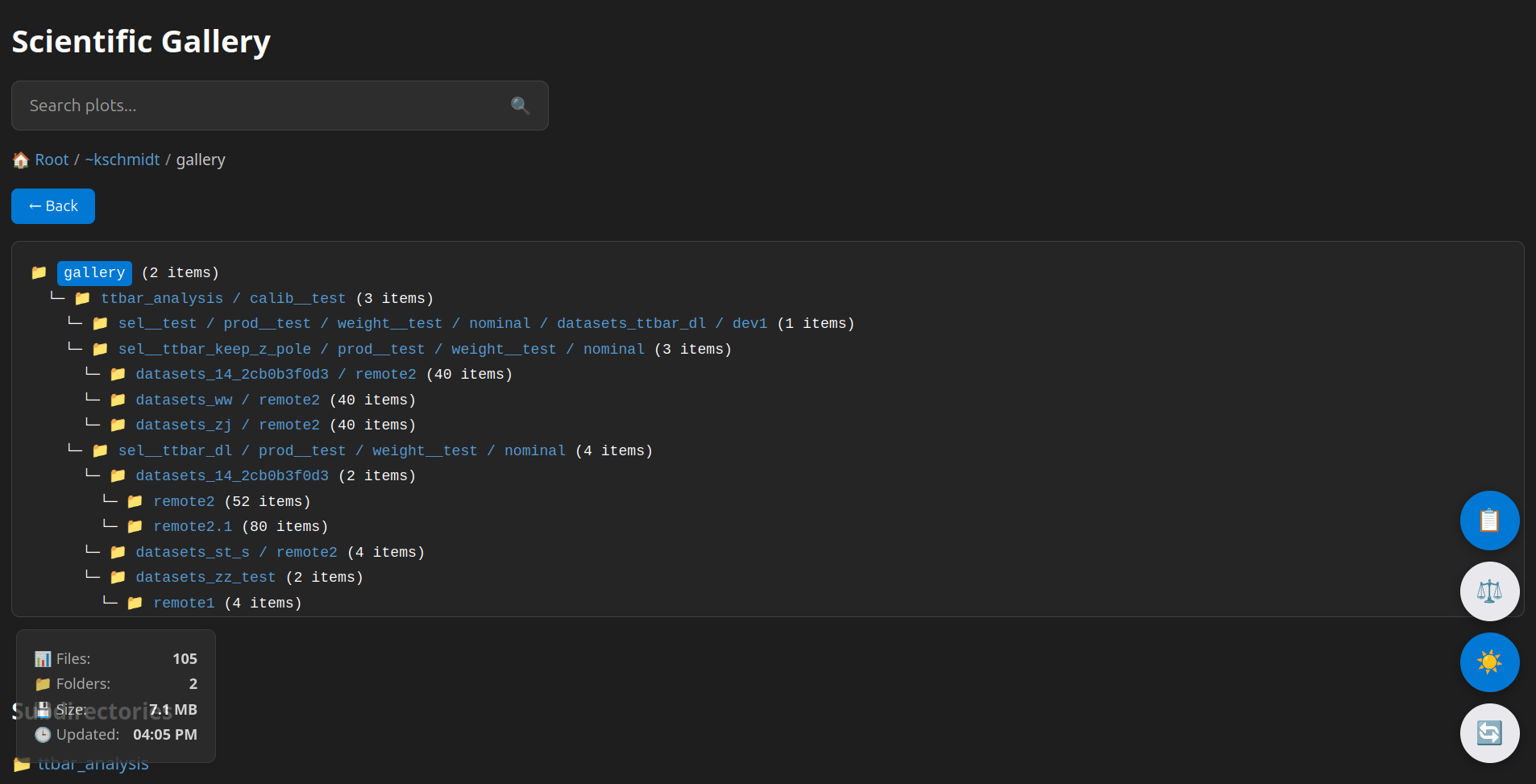Screen dimensions: 1536x784
Task: Open prod__test on the sel__ttbar_keep_z_pole row
Action: (381, 349)
